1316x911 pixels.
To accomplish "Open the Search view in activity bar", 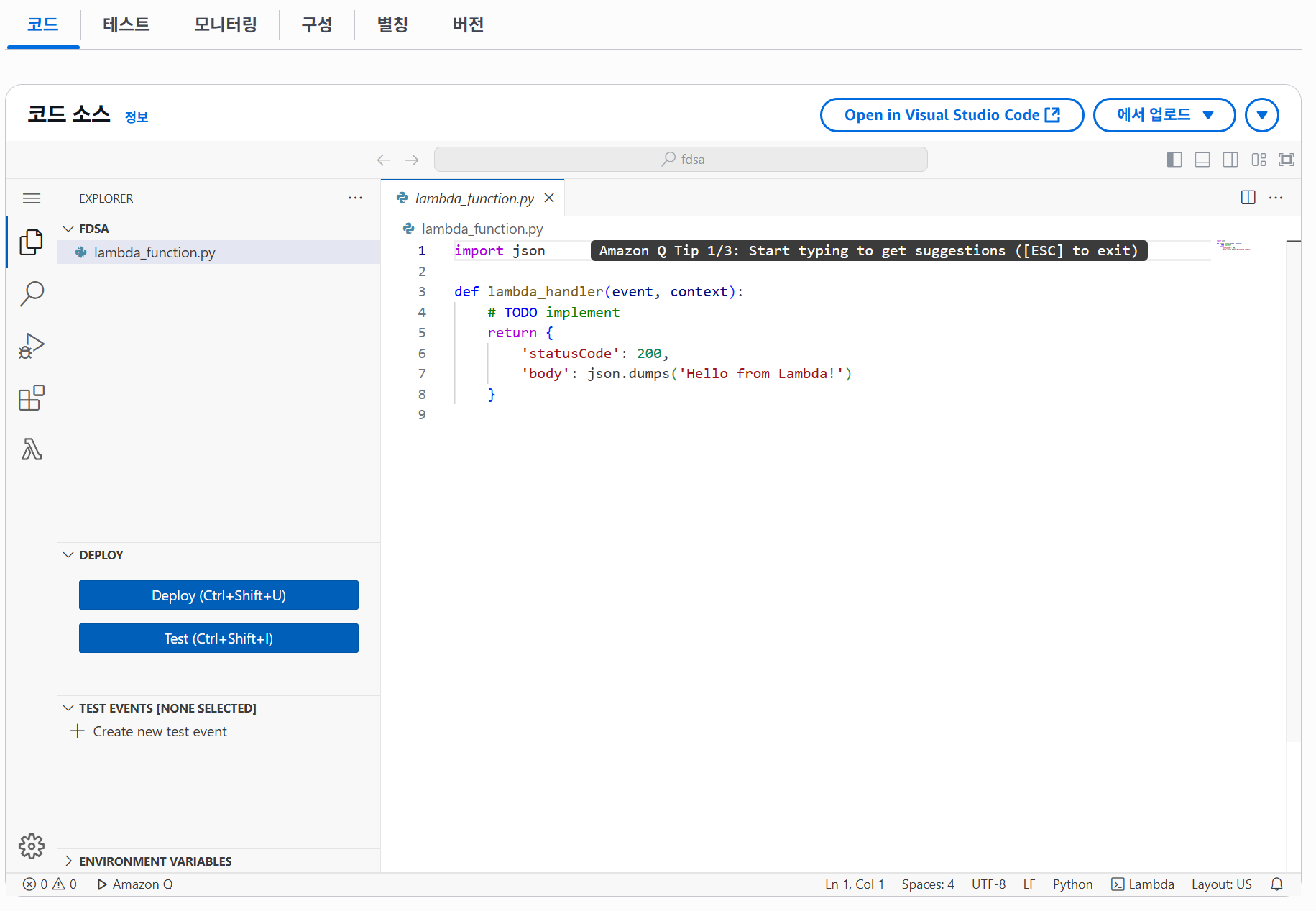I will pos(32,293).
